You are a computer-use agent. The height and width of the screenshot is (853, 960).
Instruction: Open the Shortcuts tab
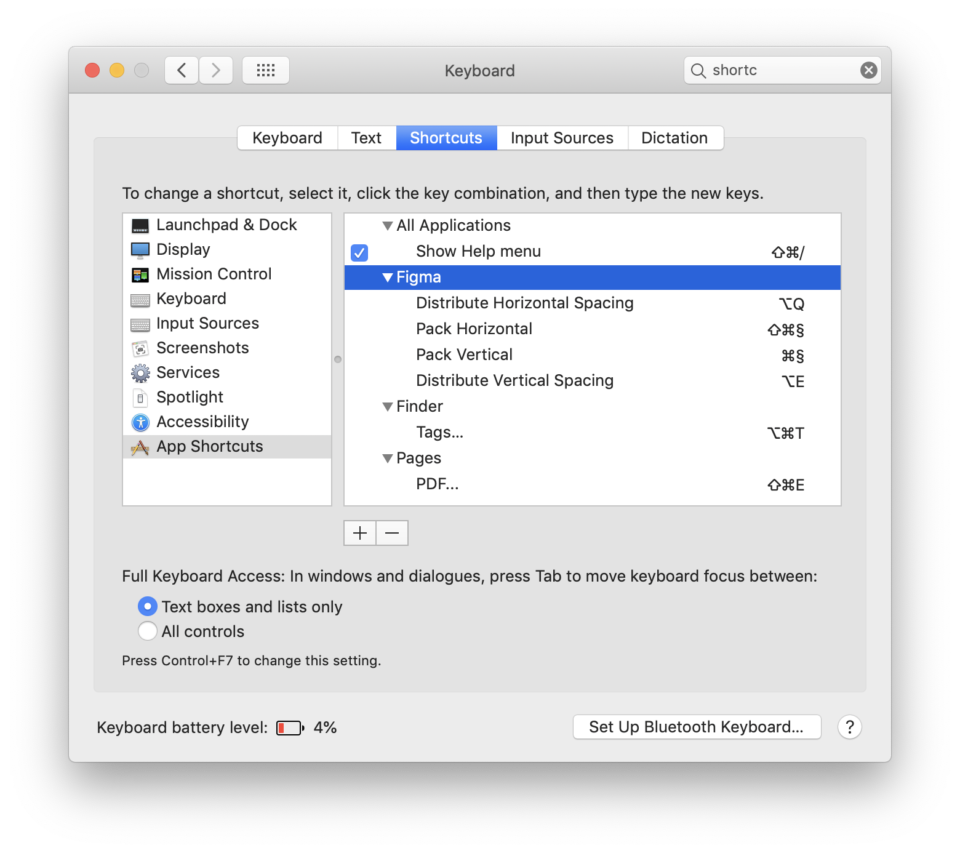coord(446,138)
